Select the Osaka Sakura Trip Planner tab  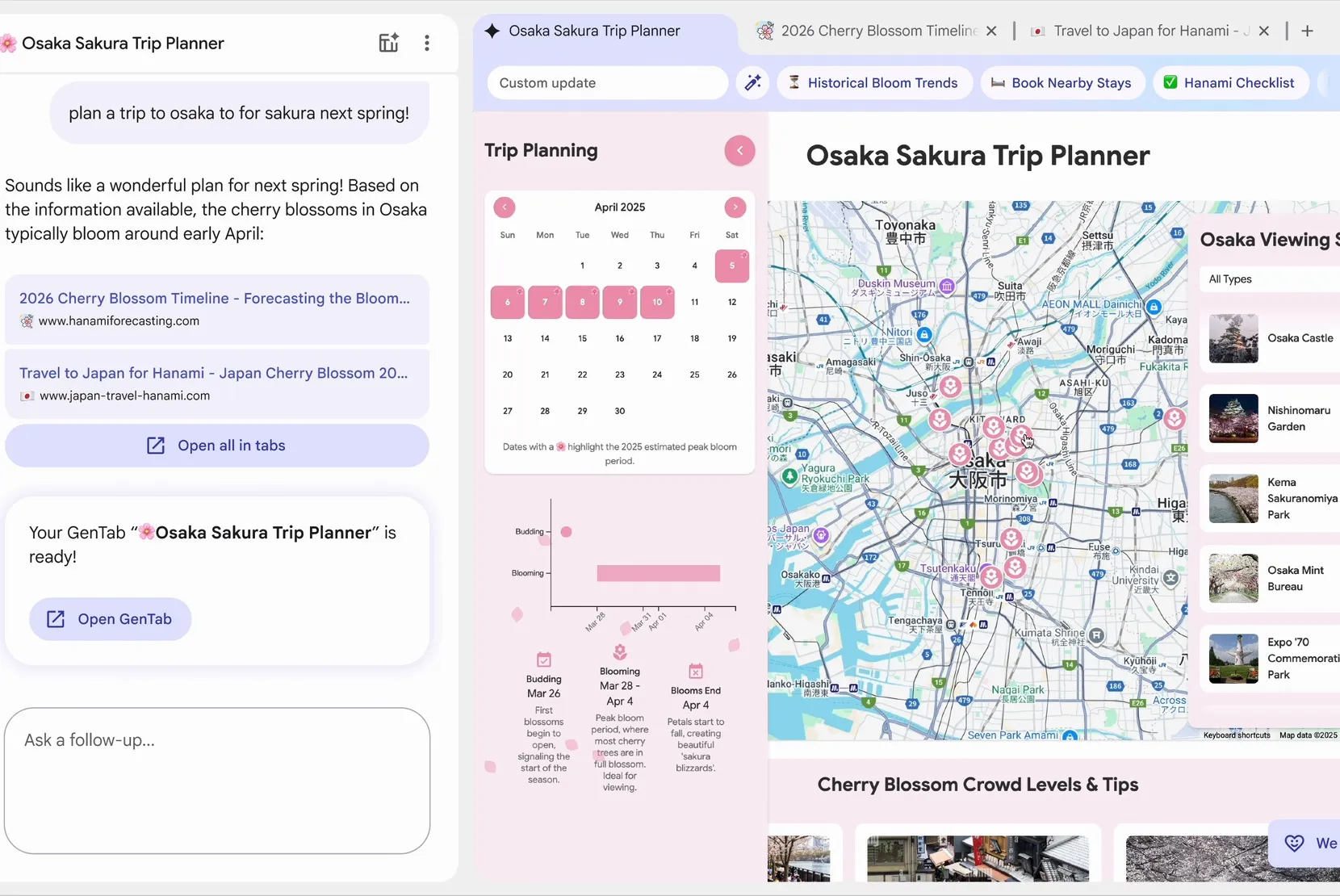(594, 31)
